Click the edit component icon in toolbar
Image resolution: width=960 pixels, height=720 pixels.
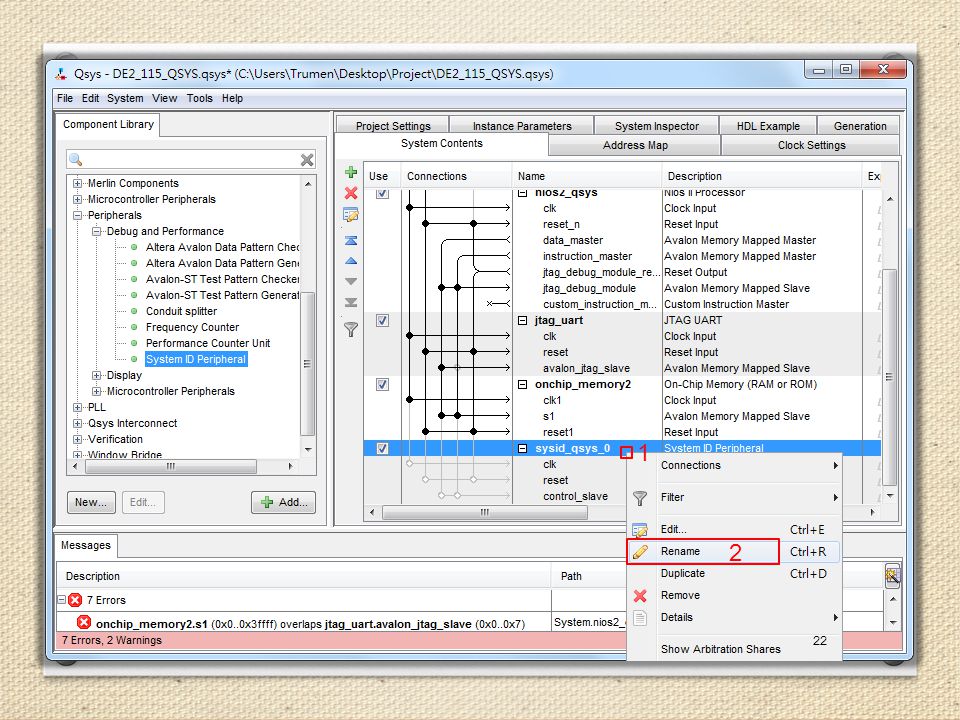click(351, 215)
